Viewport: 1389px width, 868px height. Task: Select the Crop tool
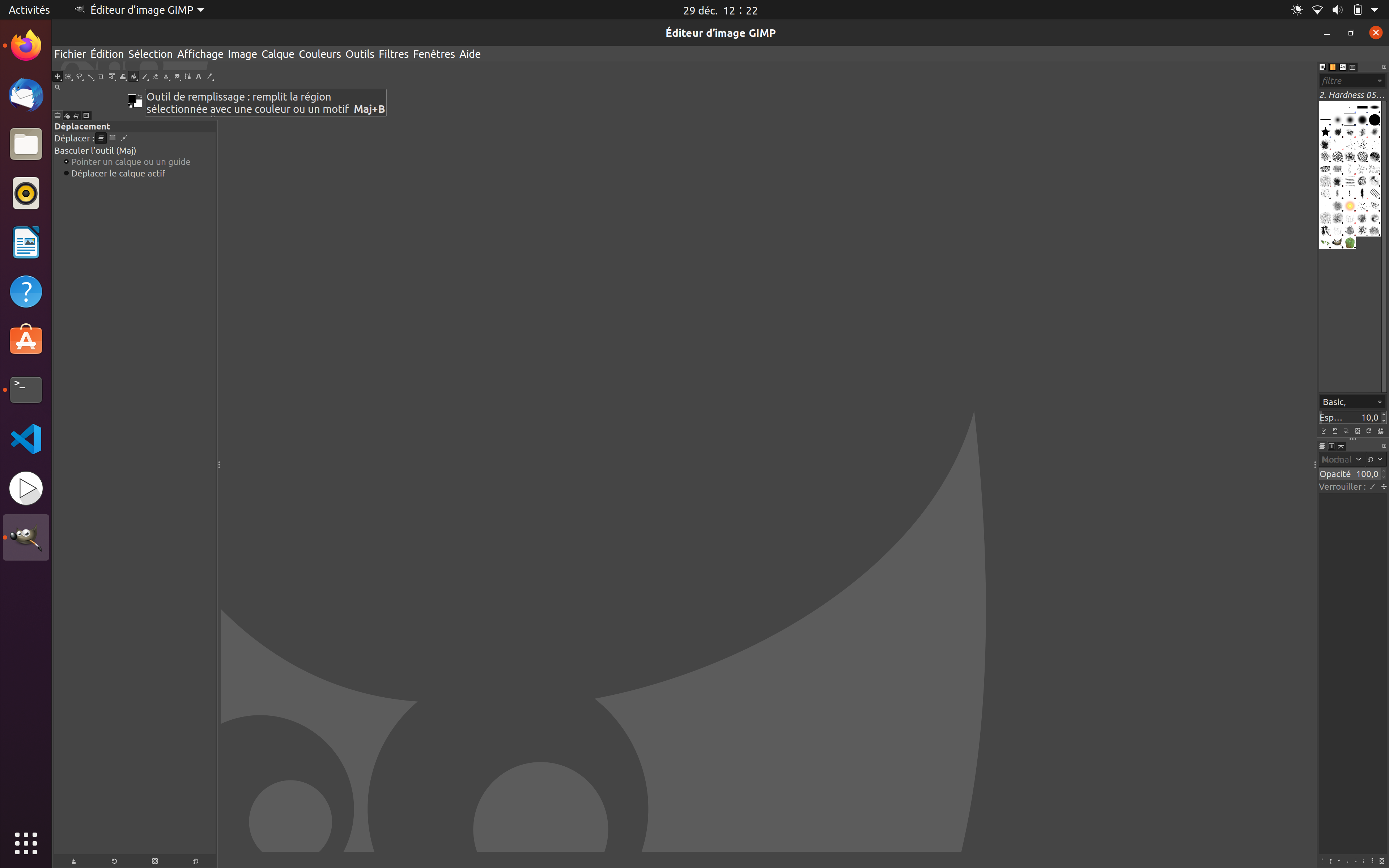101,76
